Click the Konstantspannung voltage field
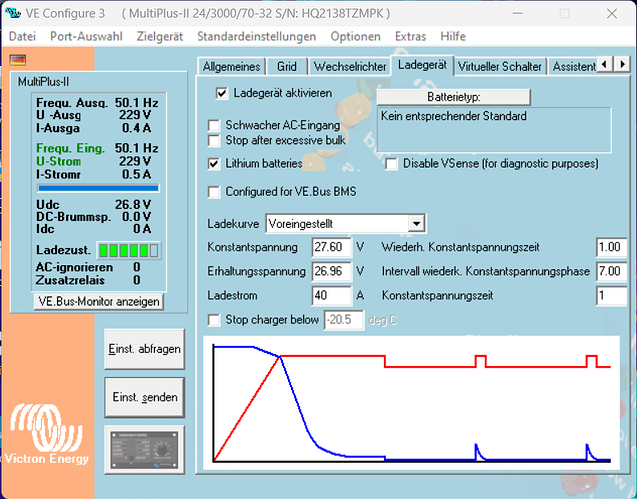Viewport: 637px width, 499px height. click(x=330, y=247)
